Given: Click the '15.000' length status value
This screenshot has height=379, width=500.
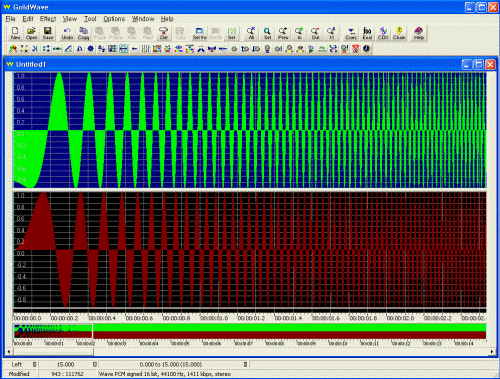Looking at the screenshot, I should pos(65,364).
